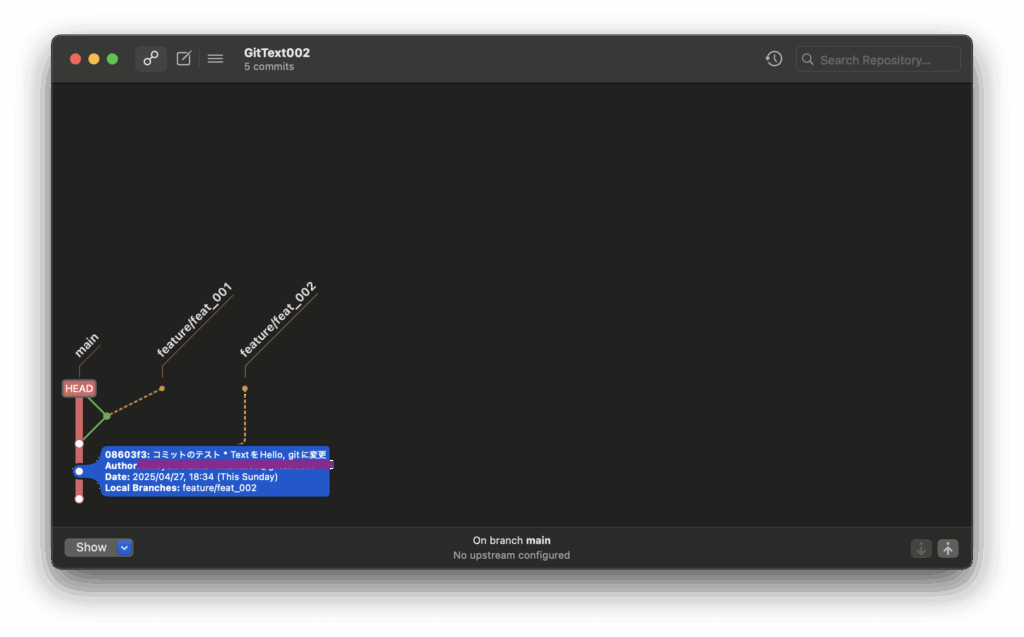
Task: Push with the up-arrow button
Action: click(948, 549)
